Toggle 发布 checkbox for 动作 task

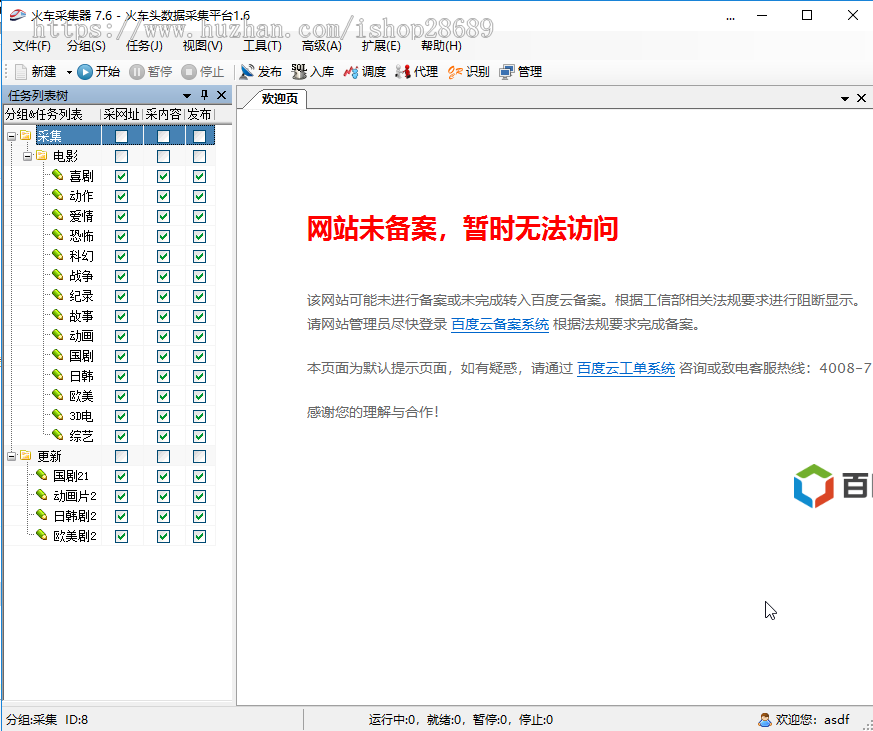click(199, 196)
